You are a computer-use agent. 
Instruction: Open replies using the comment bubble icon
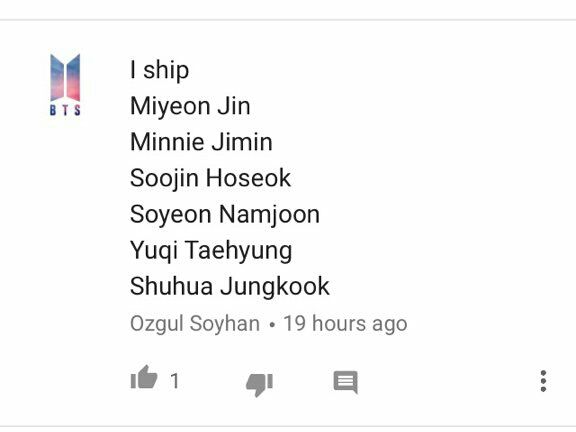tap(345, 382)
